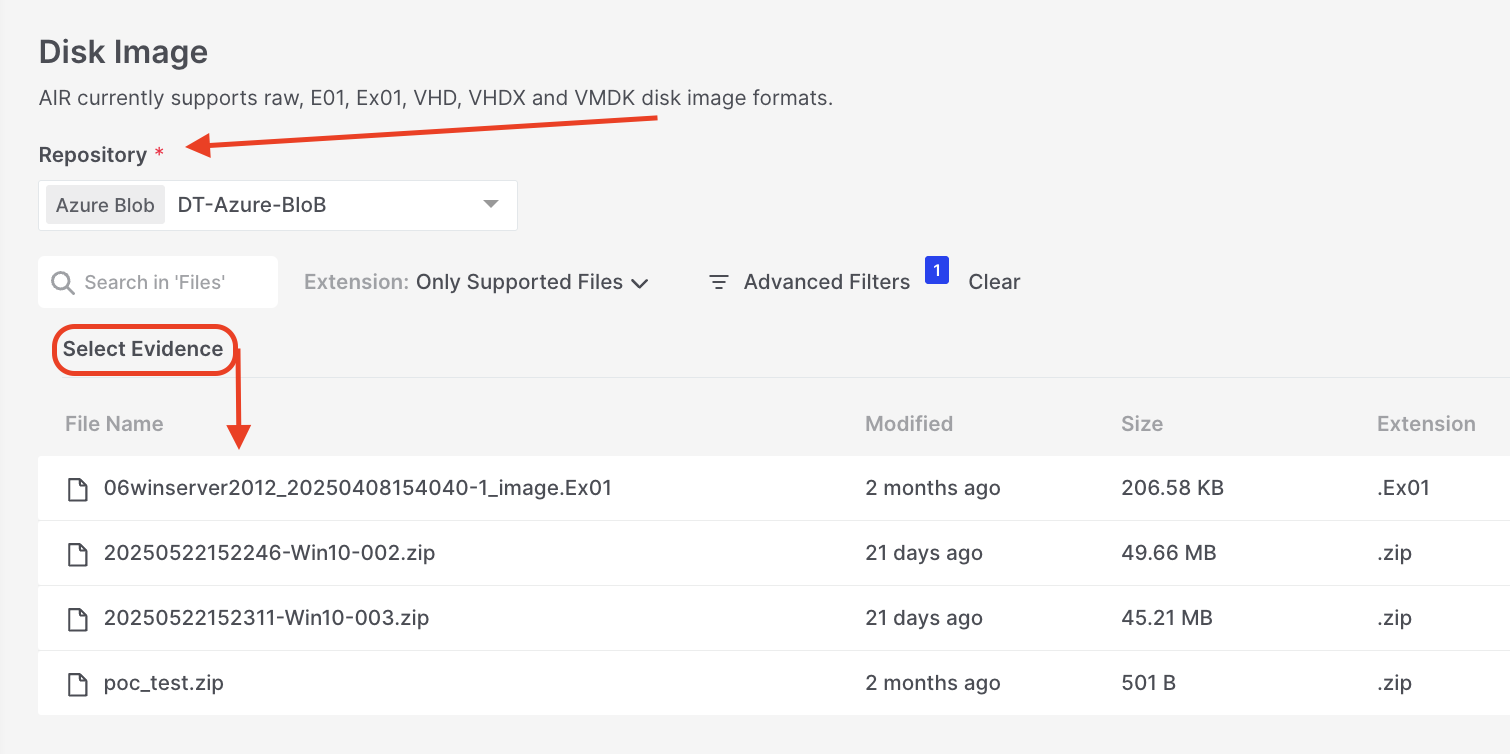Sort by the Size column header
The height and width of the screenshot is (754, 1510).
1141,424
